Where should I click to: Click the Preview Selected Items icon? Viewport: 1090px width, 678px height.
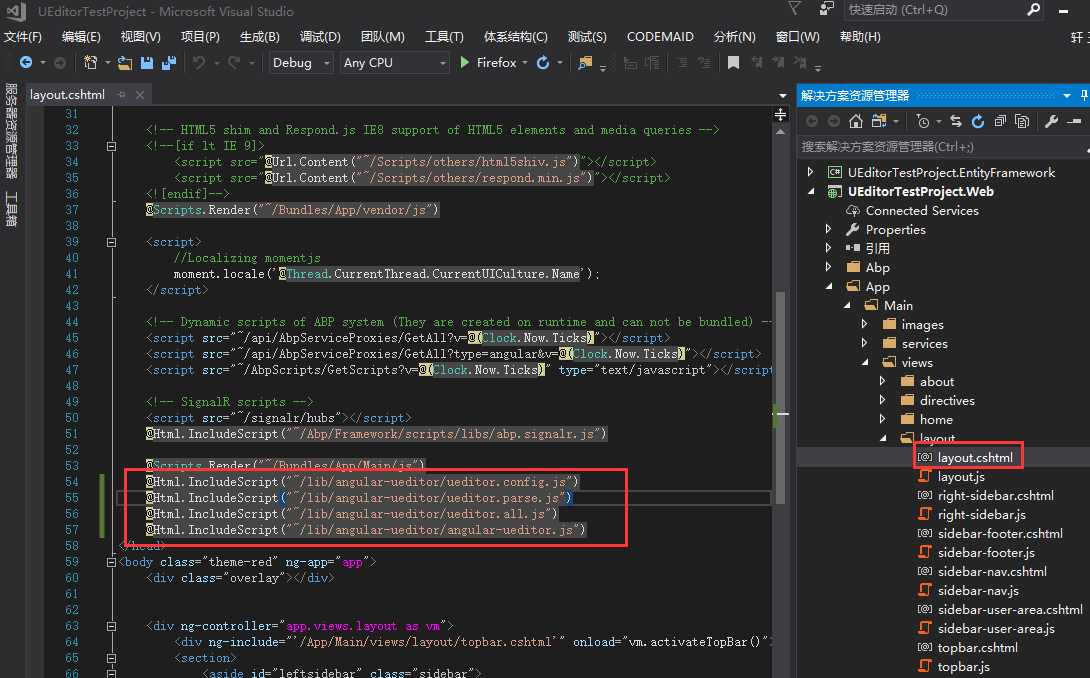[x=1074, y=121]
